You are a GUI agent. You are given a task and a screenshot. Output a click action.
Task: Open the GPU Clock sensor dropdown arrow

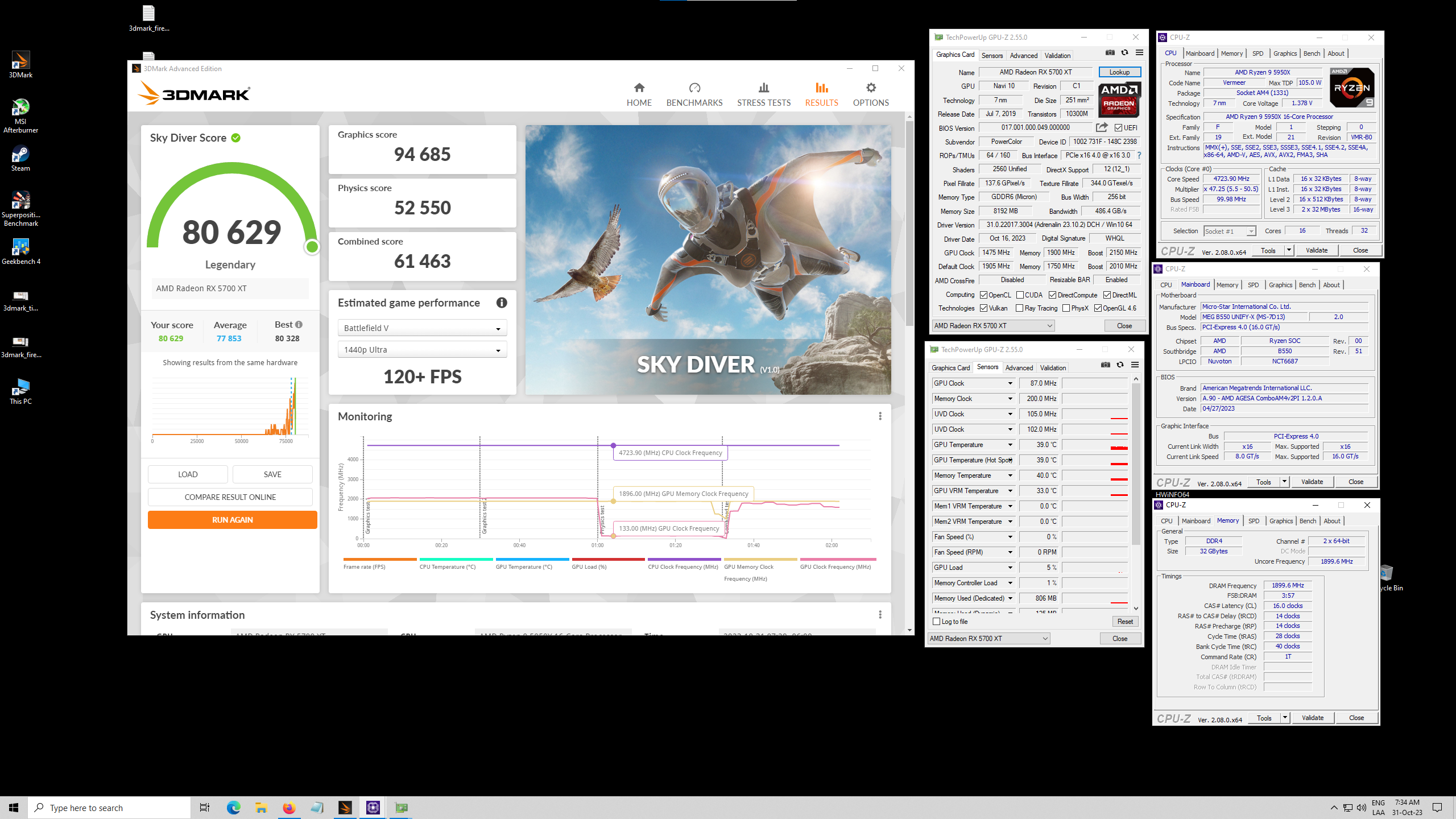(x=1010, y=383)
